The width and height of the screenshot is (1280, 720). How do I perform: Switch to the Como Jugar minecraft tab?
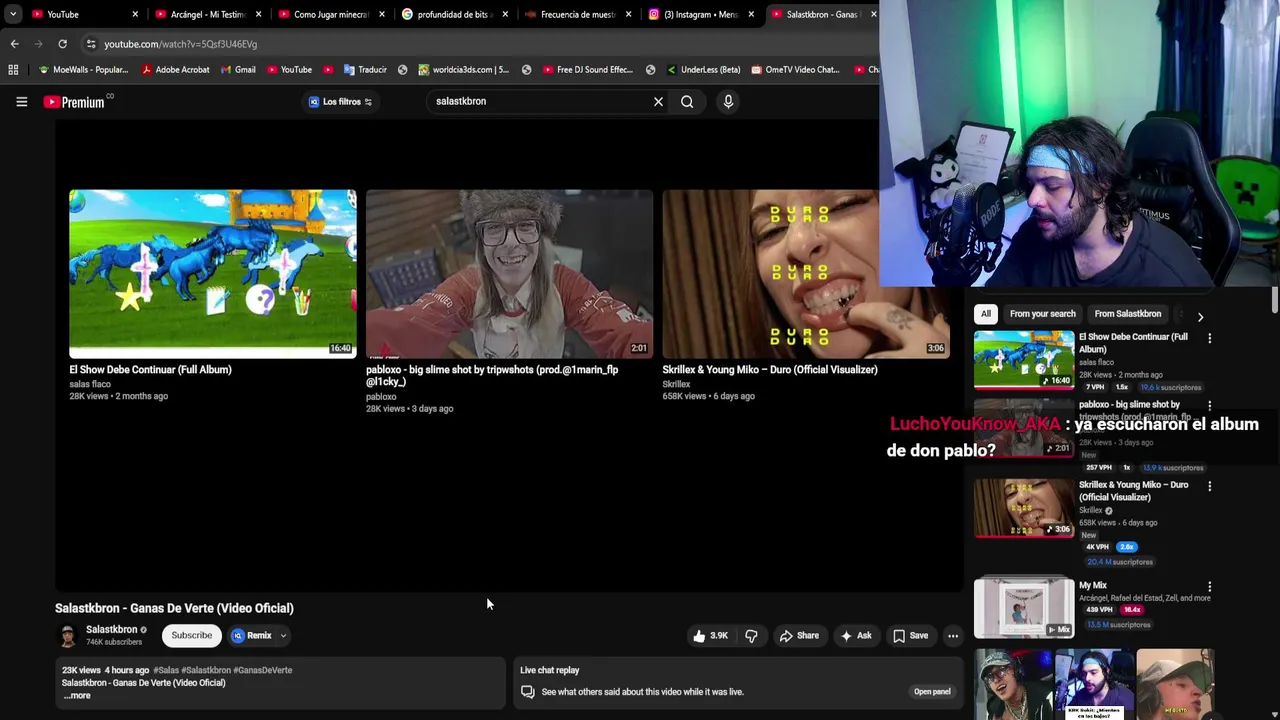tap(331, 14)
